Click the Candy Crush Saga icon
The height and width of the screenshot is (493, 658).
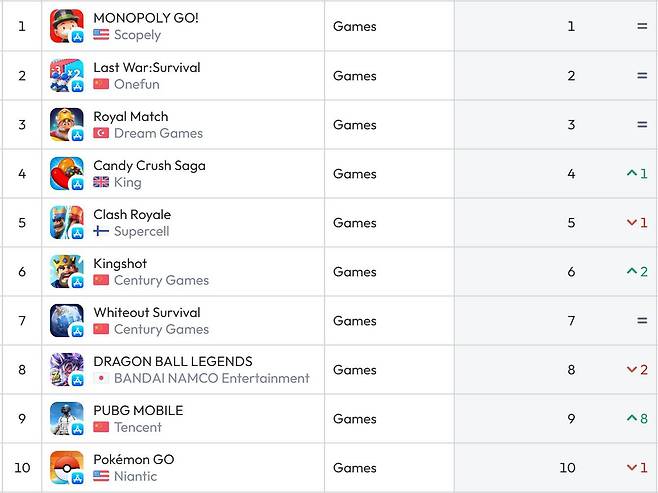click(x=66, y=173)
